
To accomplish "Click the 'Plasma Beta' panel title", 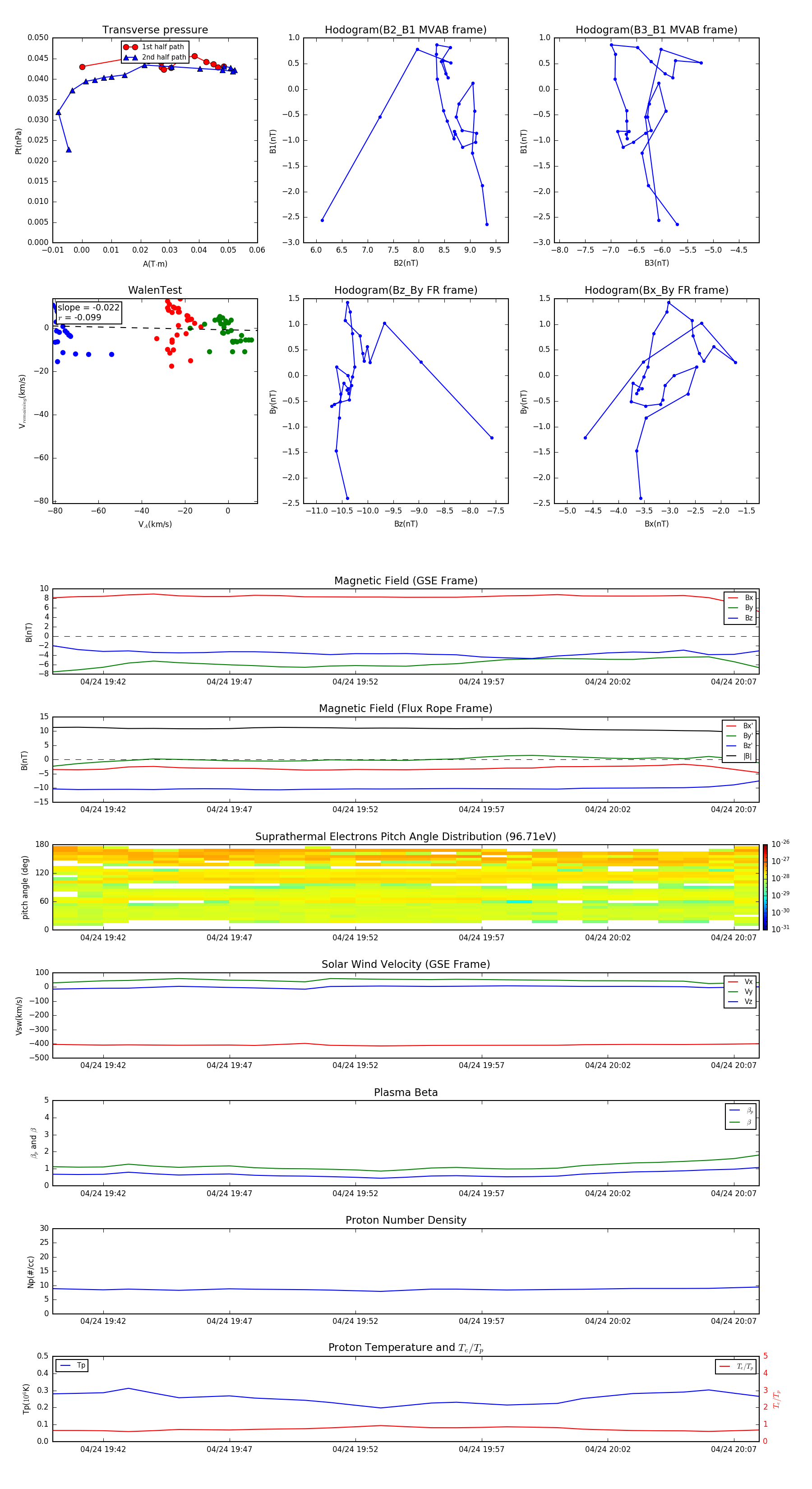I will tap(406, 1092).
